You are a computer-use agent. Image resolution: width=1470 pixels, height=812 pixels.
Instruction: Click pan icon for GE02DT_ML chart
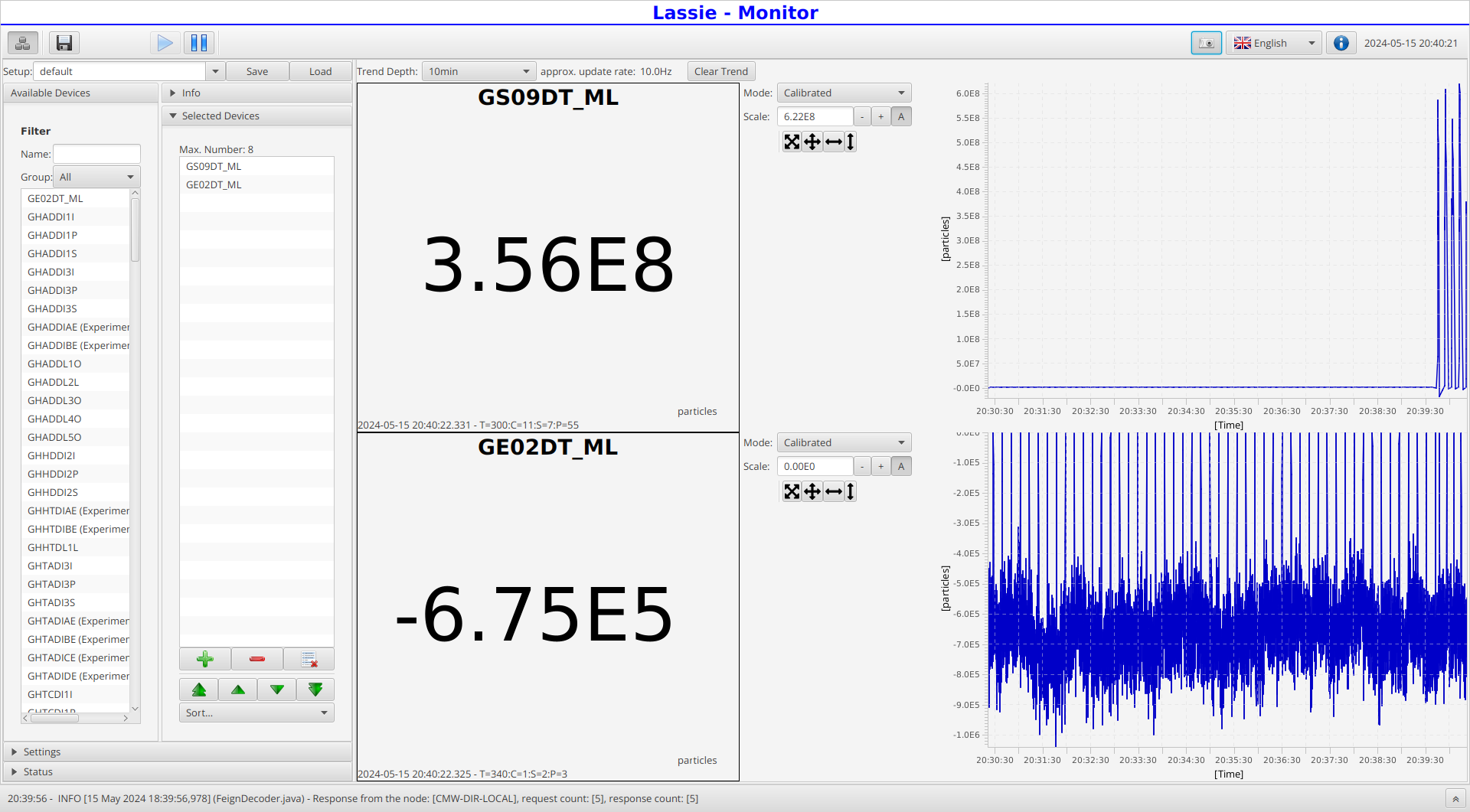point(812,491)
